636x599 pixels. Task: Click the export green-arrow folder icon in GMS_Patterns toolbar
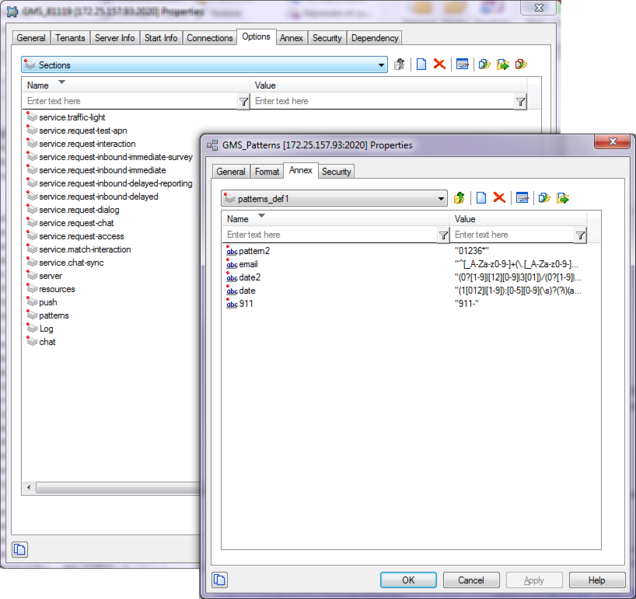point(563,198)
